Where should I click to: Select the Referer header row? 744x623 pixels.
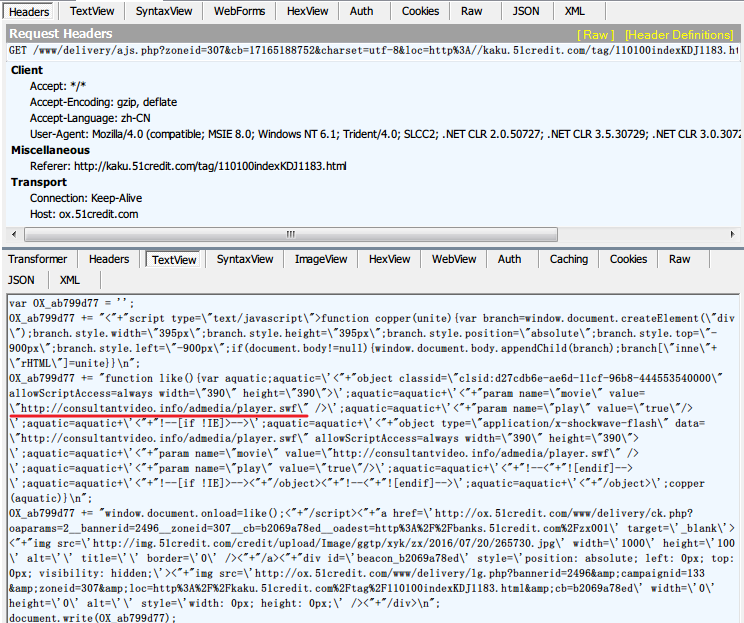tap(188, 166)
